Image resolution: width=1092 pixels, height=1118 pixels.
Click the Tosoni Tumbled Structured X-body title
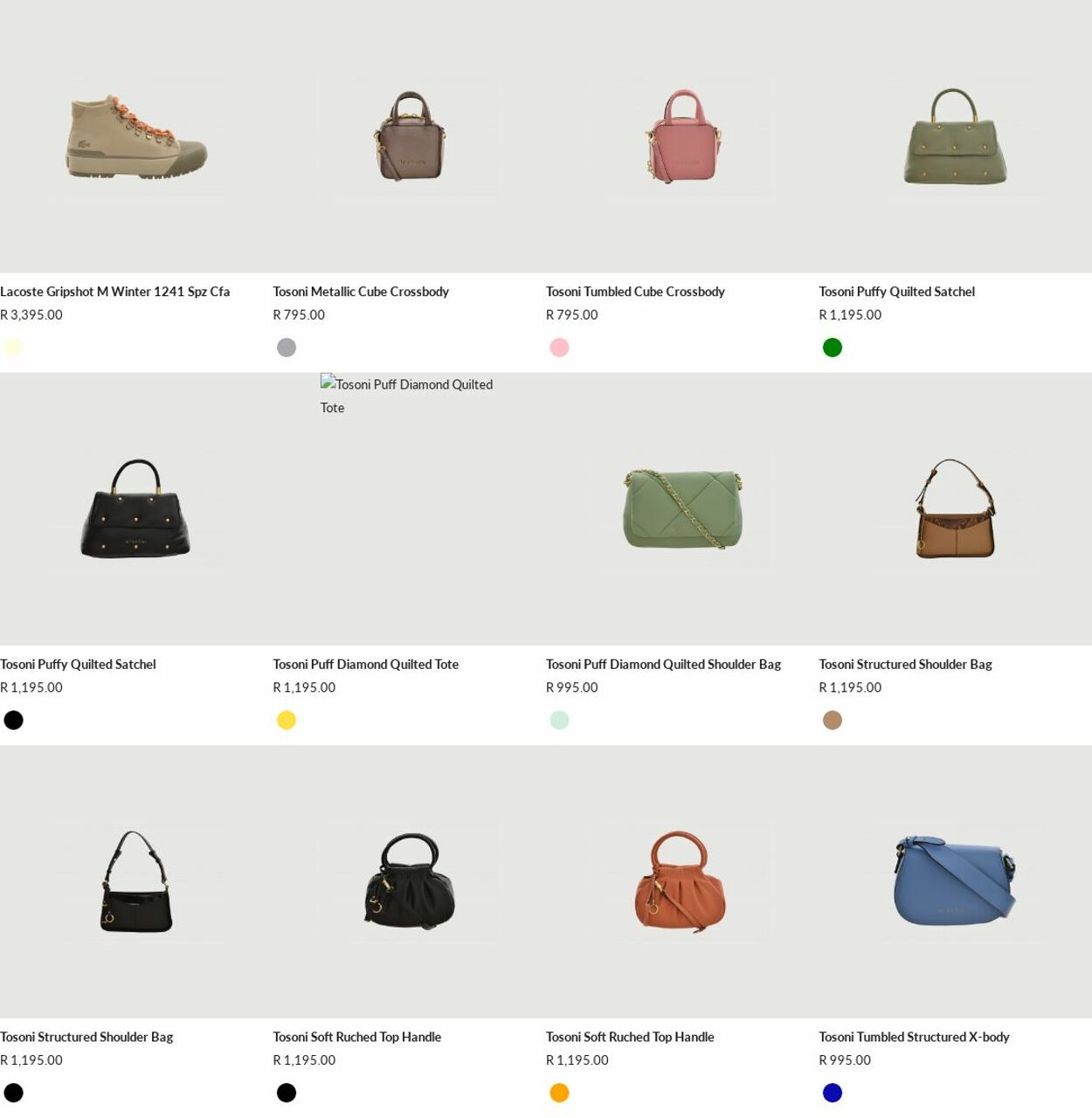click(x=914, y=1038)
